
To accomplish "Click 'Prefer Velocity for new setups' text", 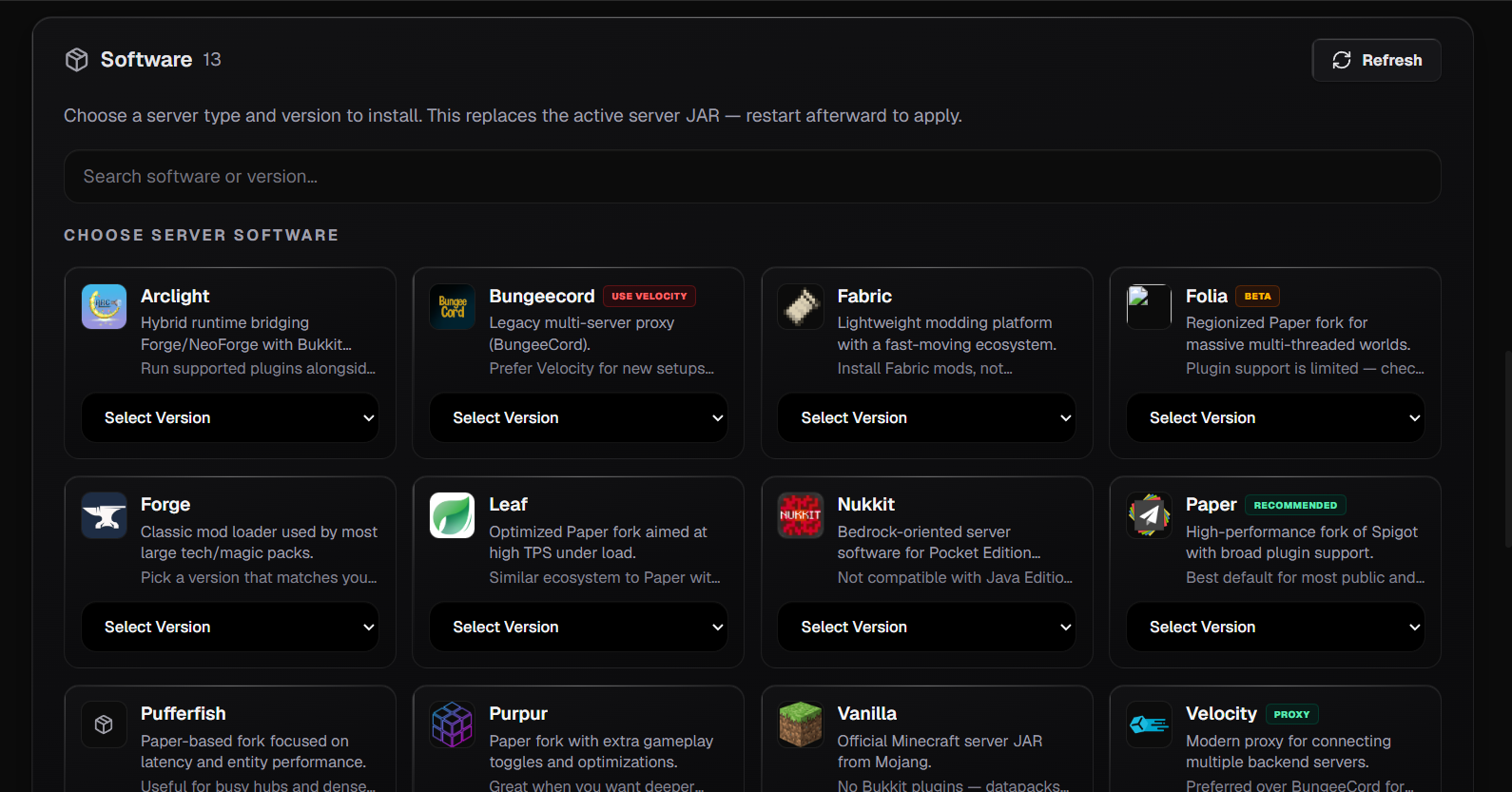I will pyautogui.click(x=601, y=368).
